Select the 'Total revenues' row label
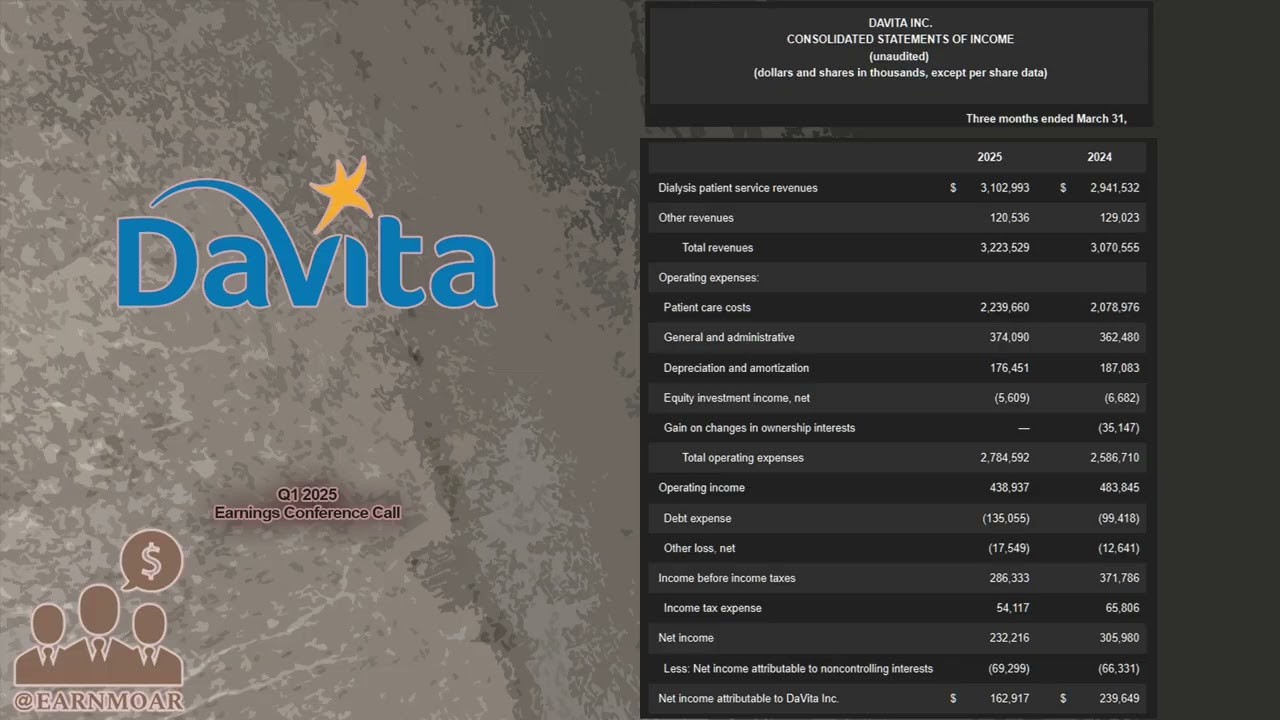This screenshot has width=1280, height=720. click(718, 248)
